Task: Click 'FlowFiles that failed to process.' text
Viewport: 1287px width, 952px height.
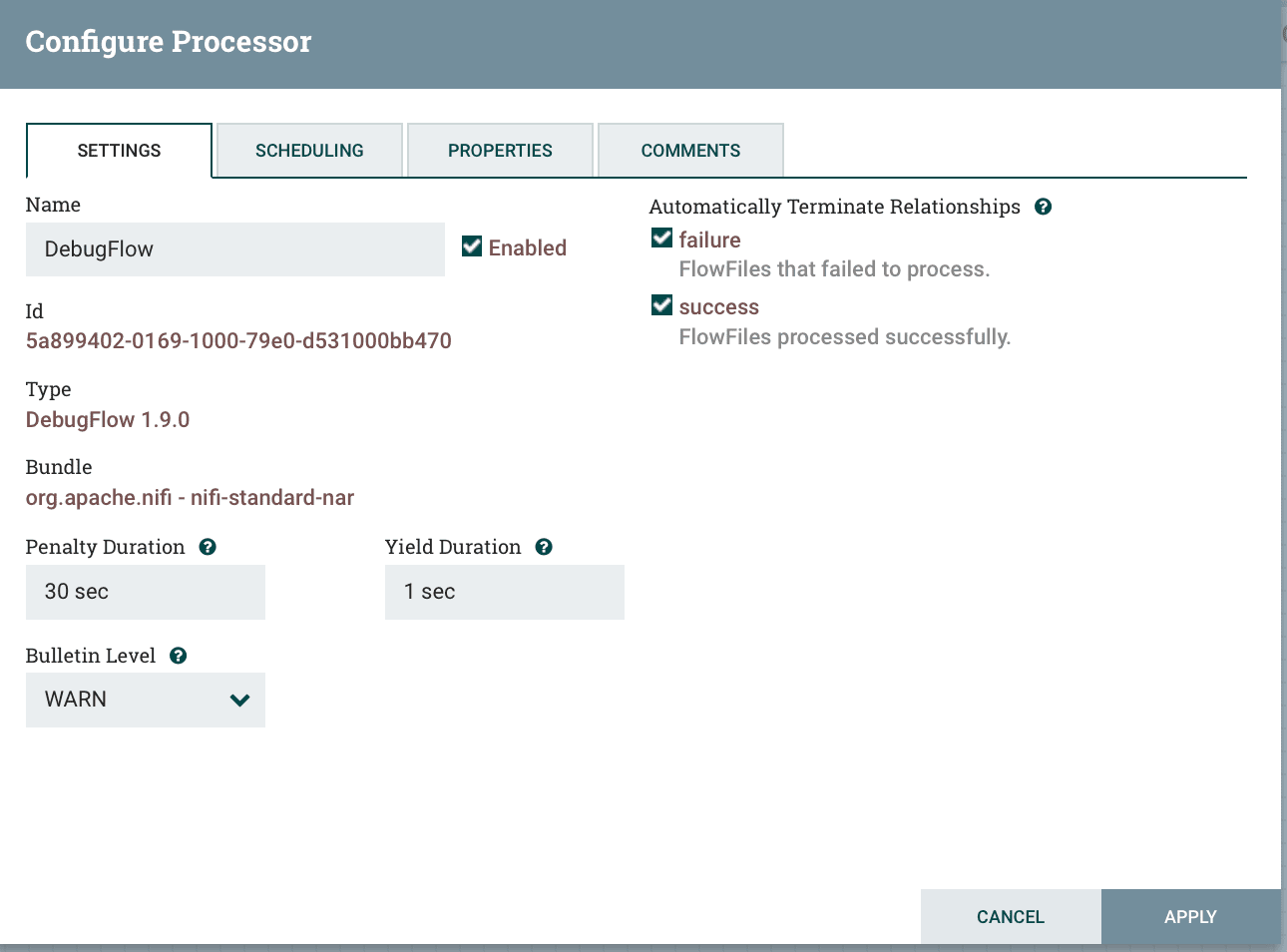Action: [x=834, y=269]
